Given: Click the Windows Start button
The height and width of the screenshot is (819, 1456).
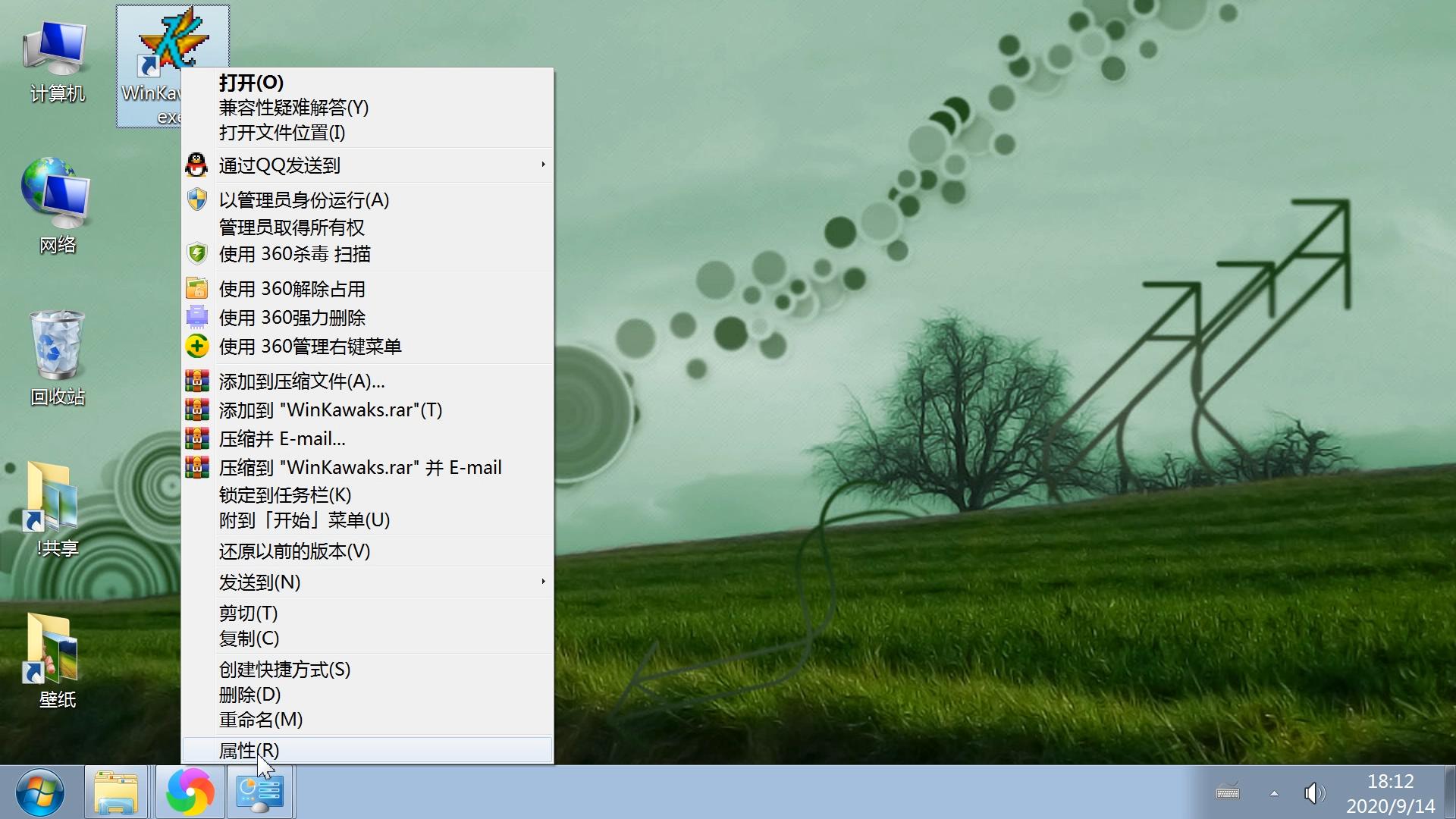Looking at the screenshot, I should pos(41,791).
